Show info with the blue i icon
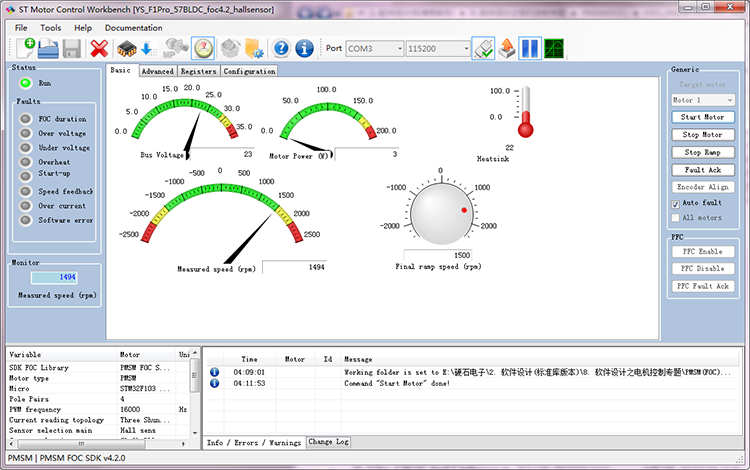 tap(304, 48)
